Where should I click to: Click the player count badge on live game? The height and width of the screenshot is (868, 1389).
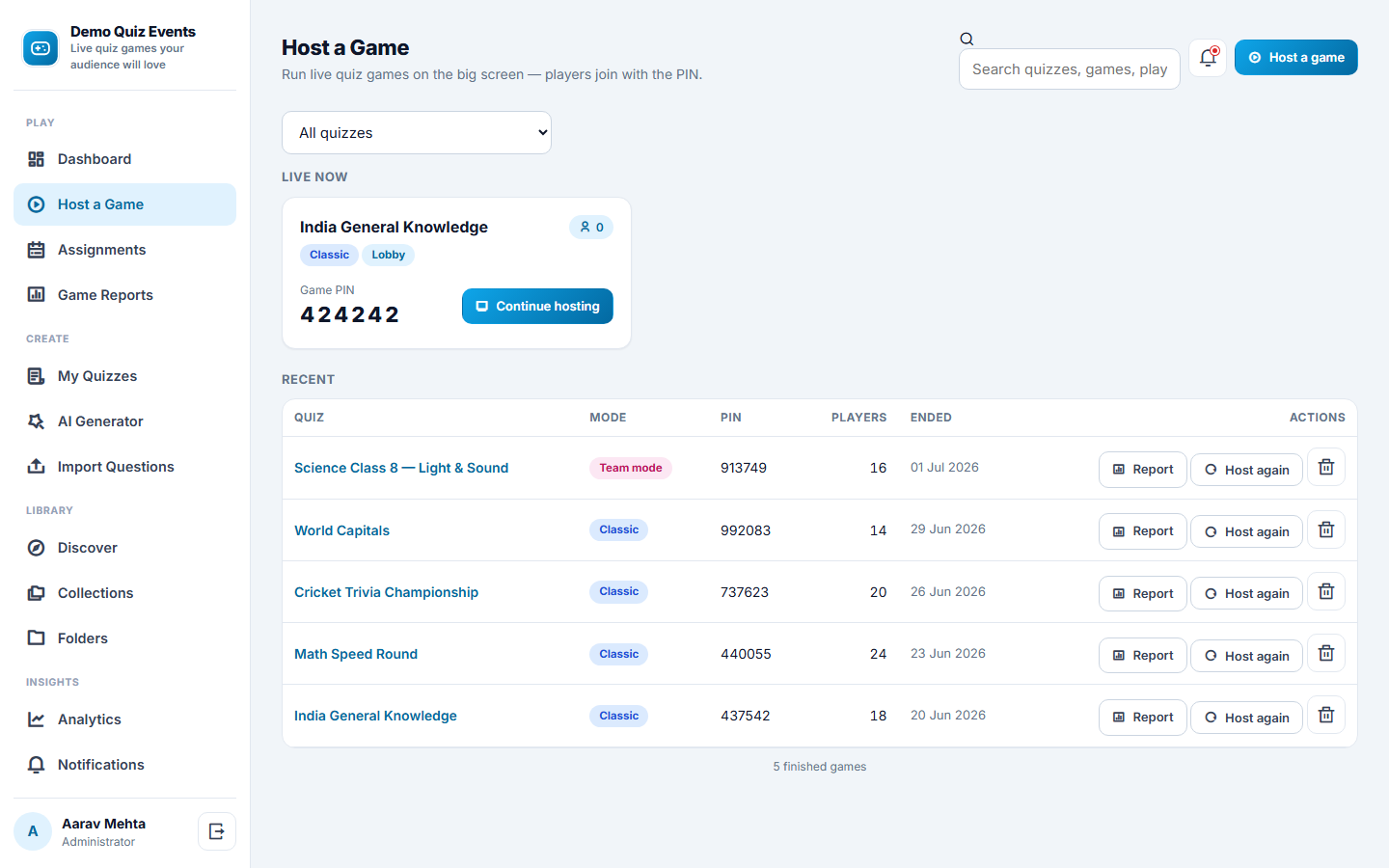pos(591,228)
